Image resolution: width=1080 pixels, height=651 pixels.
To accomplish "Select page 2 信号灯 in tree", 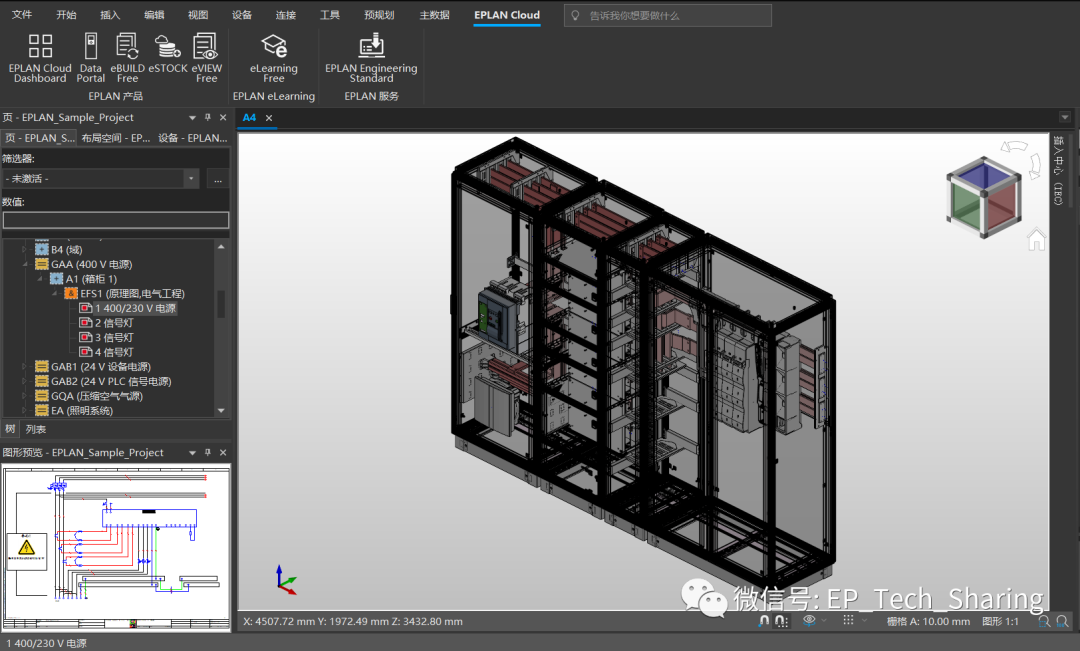I will click(113, 323).
